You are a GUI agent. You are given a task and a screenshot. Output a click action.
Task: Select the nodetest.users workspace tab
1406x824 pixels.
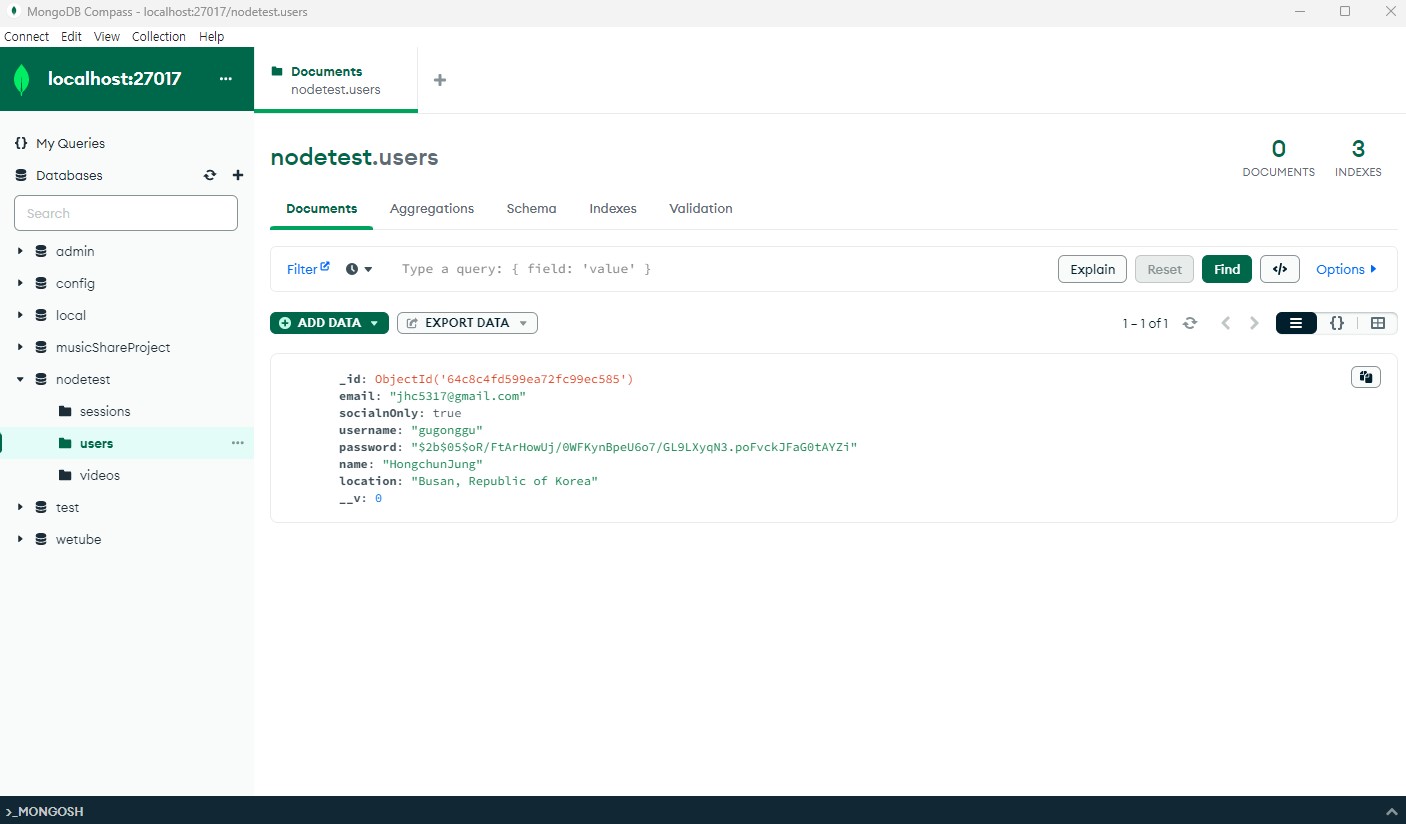click(336, 80)
